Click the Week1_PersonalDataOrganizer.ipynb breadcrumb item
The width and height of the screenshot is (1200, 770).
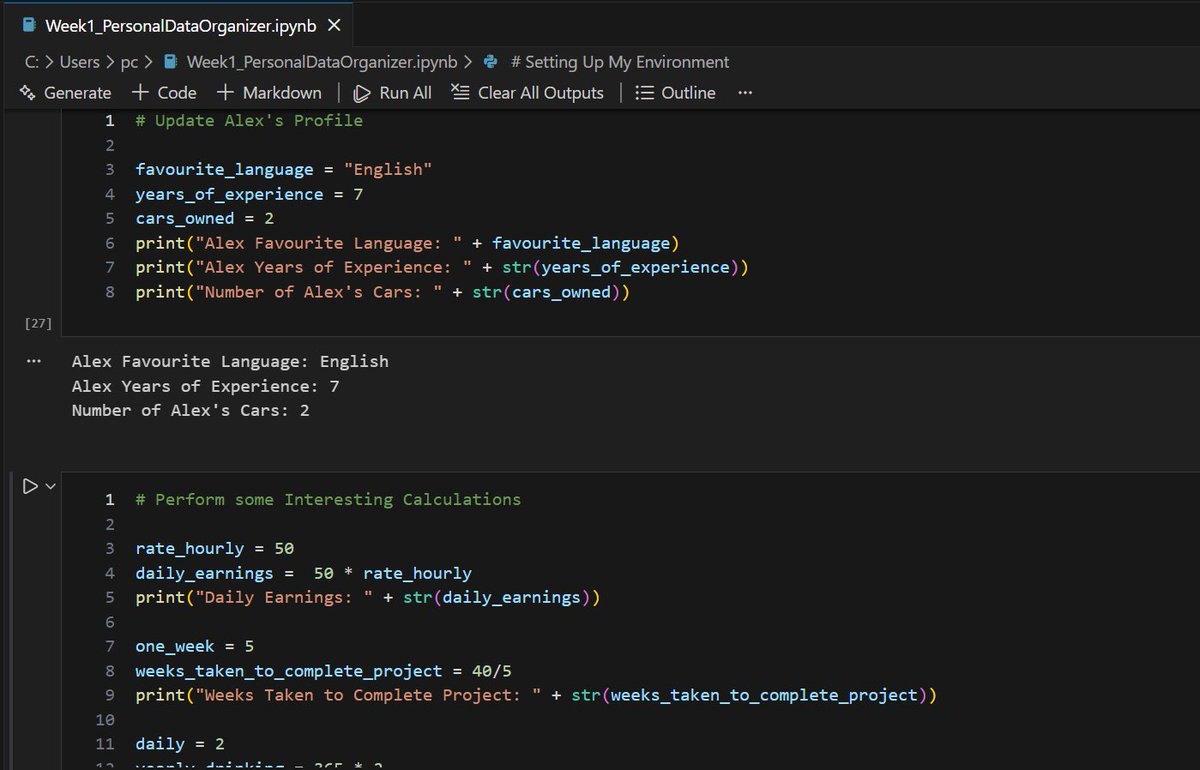[x=321, y=62]
